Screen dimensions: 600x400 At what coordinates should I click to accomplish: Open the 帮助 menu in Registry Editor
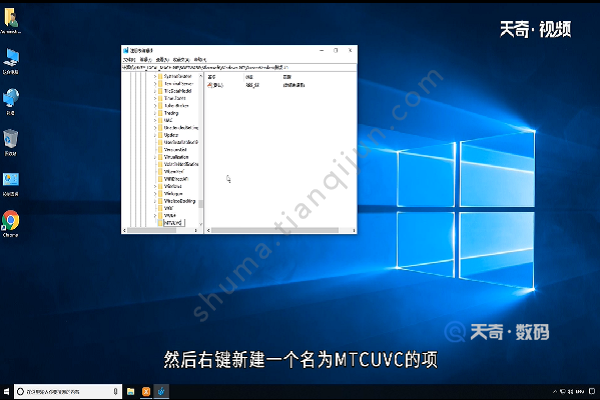(200, 60)
